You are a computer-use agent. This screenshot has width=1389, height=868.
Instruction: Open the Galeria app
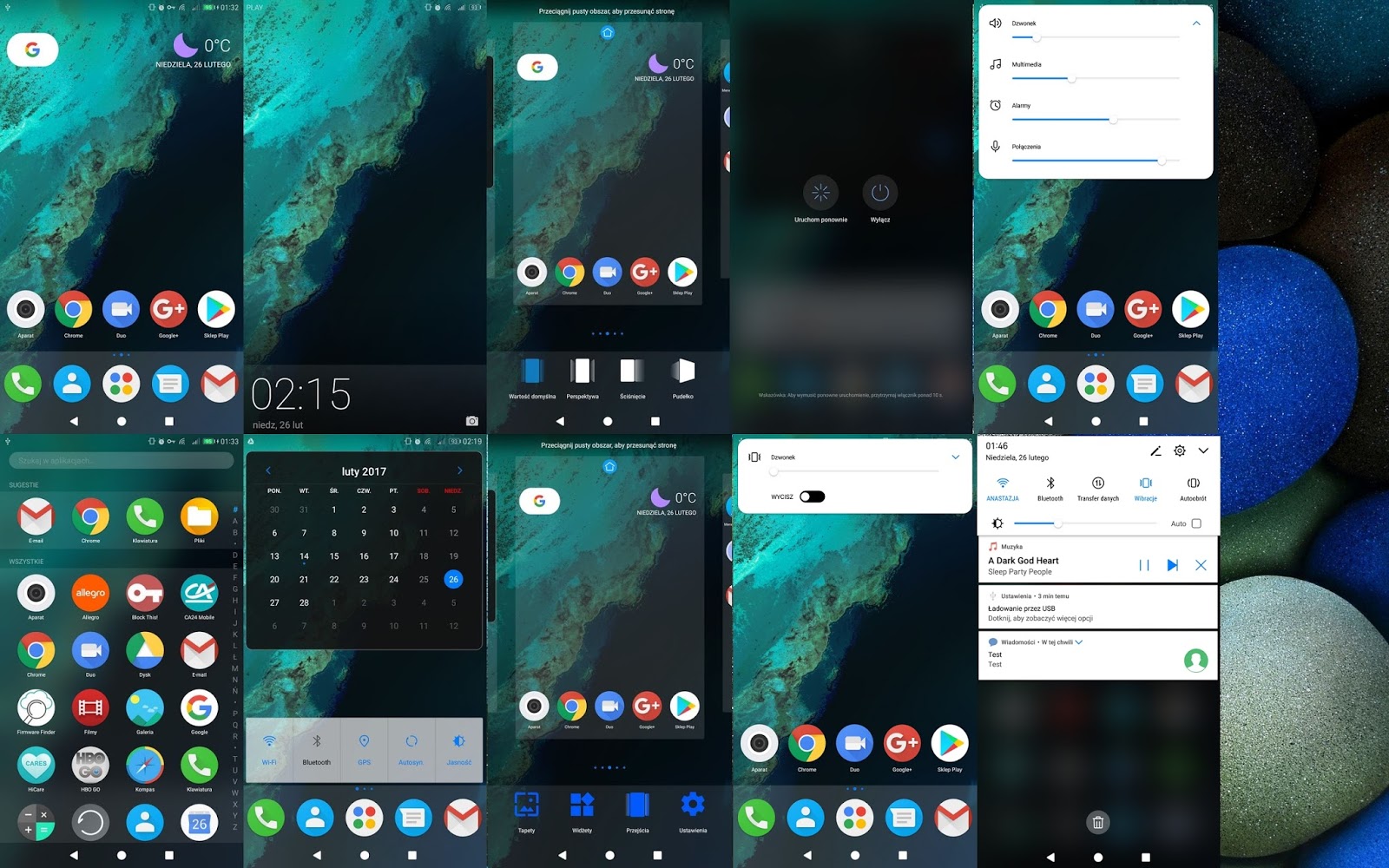pyautogui.click(x=145, y=708)
